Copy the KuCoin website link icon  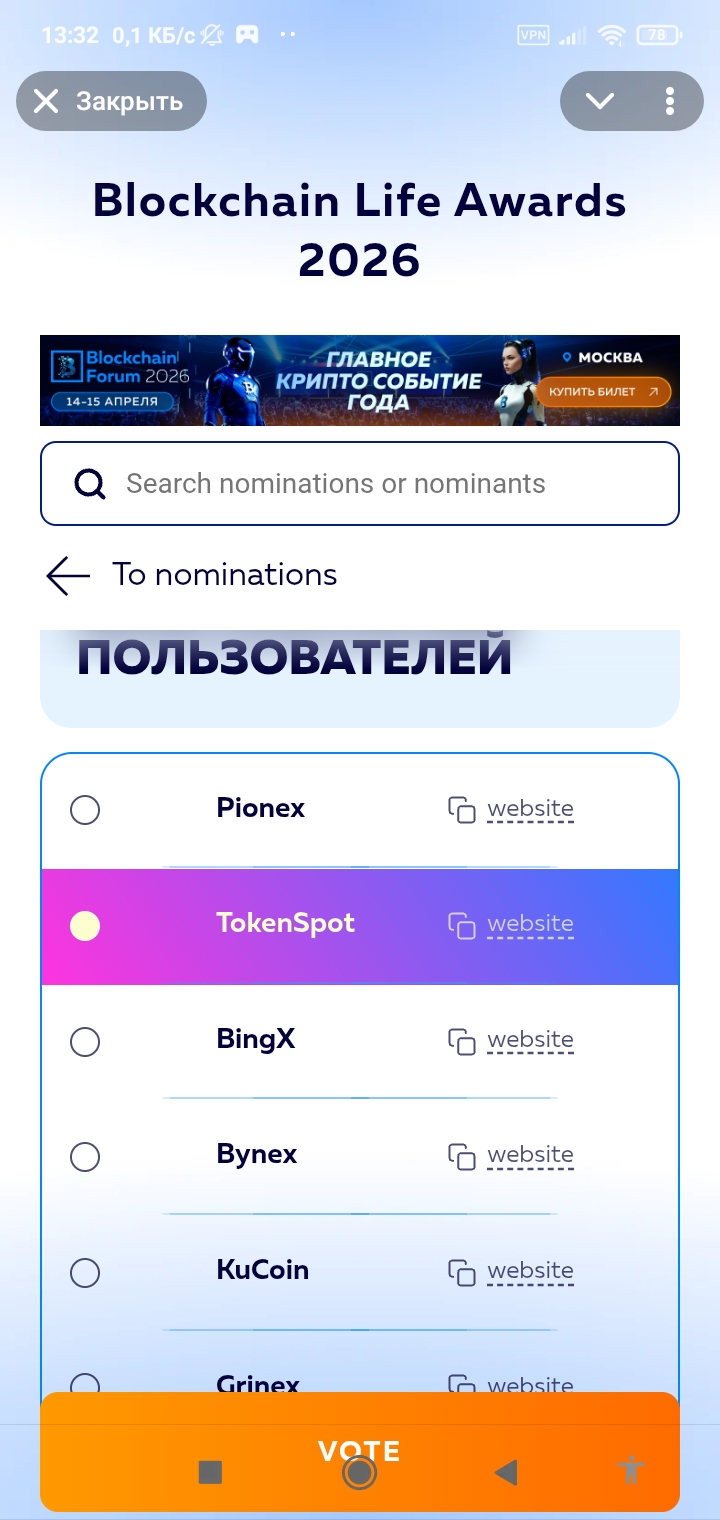point(461,1272)
